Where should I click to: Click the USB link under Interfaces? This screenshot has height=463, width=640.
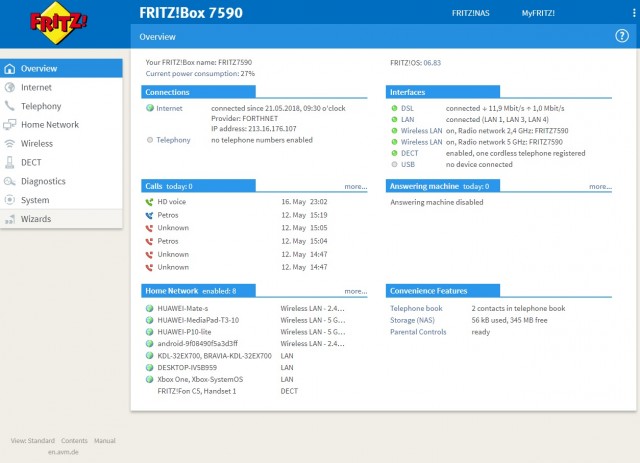pyautogui.click(x=408, y=165)
